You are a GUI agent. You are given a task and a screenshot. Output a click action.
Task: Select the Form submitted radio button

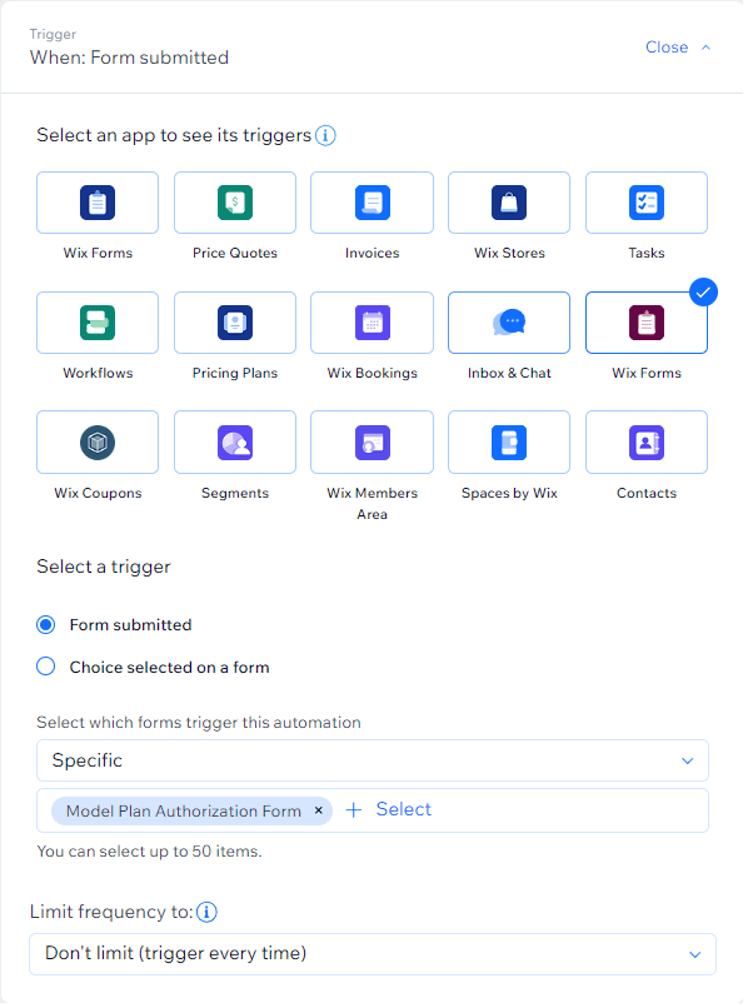(45, 623)
